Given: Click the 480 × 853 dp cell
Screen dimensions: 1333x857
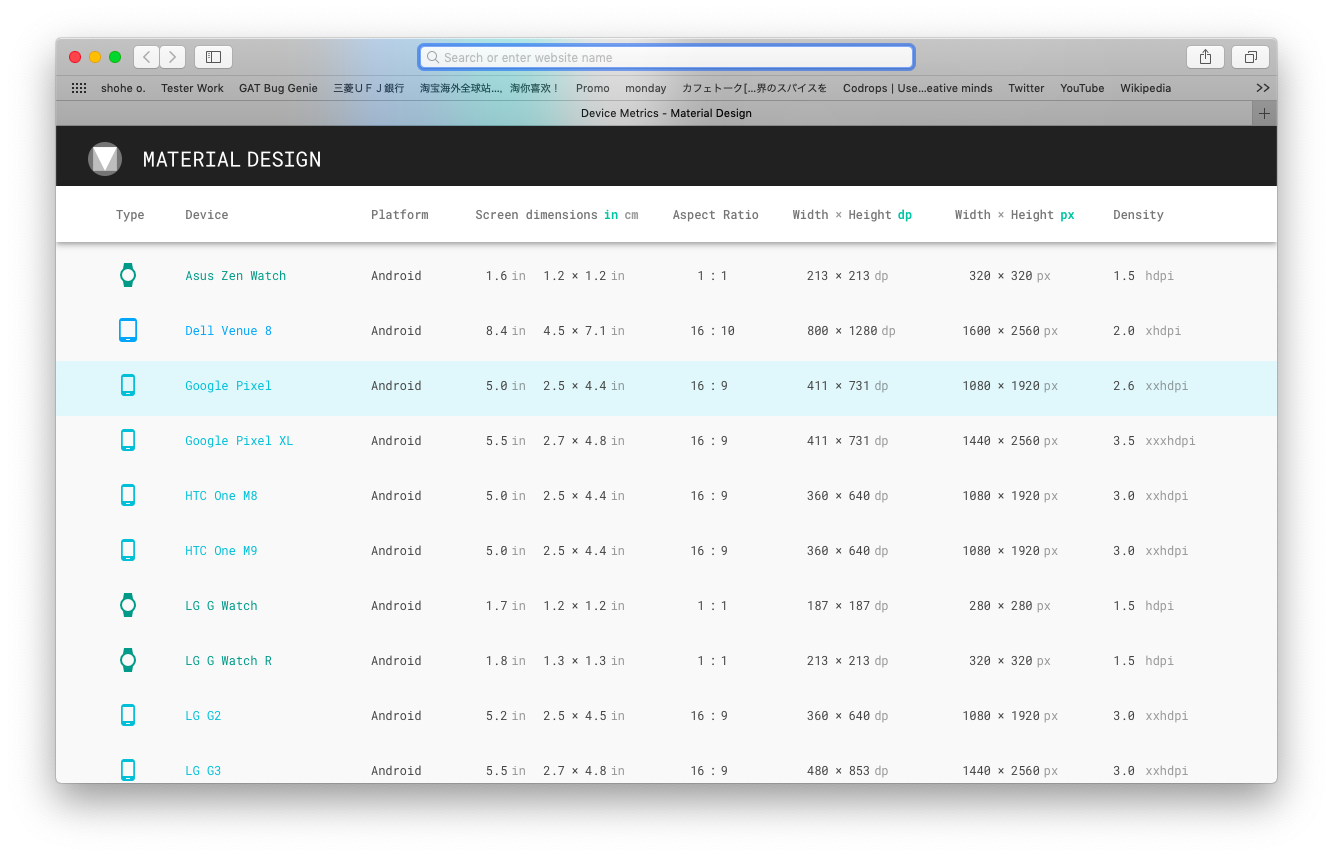Looking at the screenshot, I should pyautogui.click(x=847, y=771).
